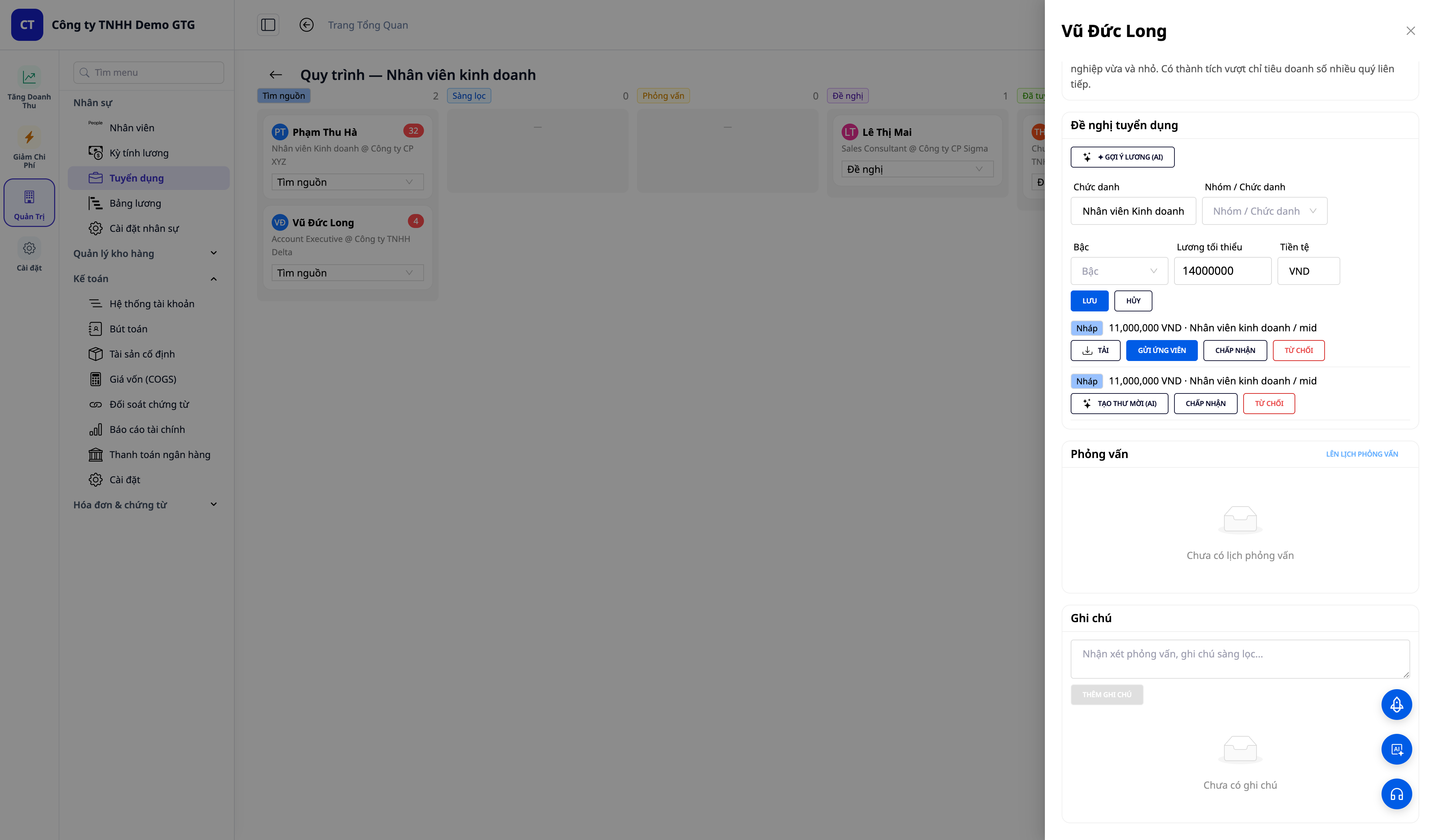Open Bảng lương menu item

(x=149, y=203)
